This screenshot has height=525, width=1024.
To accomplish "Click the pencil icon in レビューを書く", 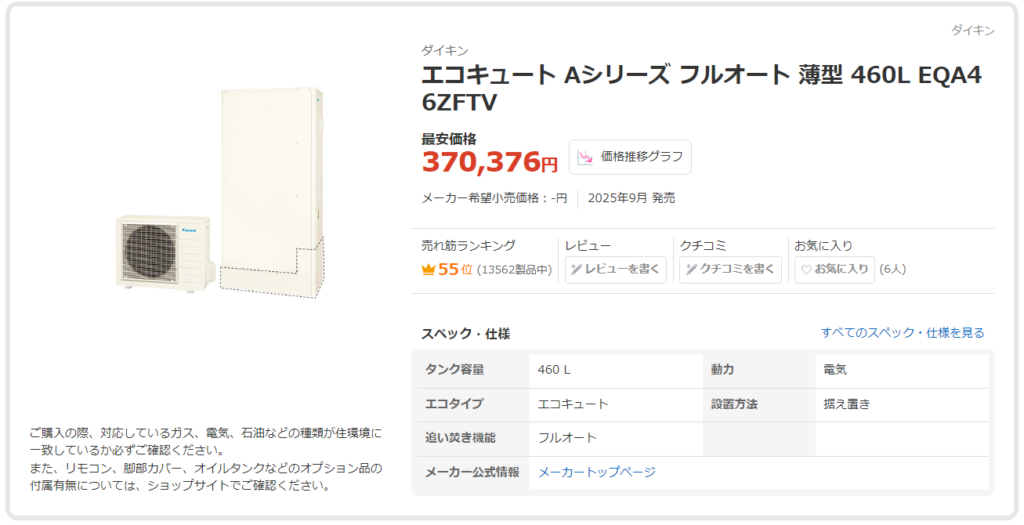I will pos(577,269).
